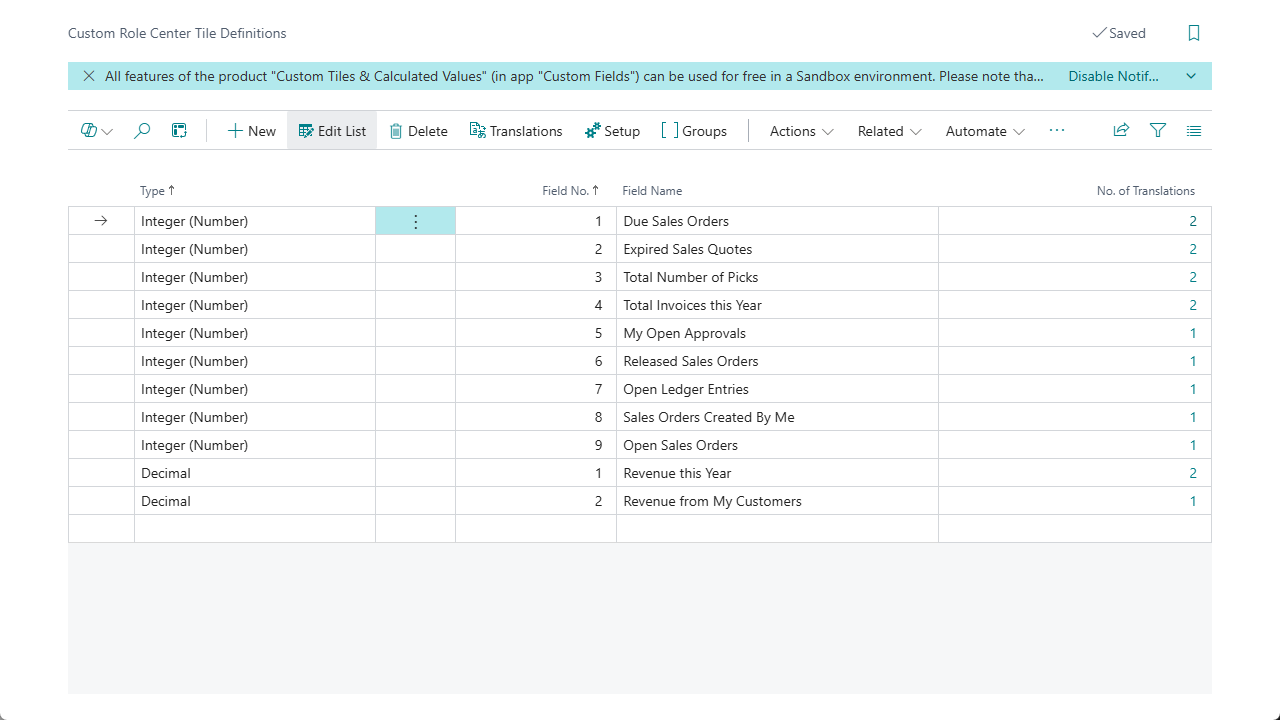Open the Automate dropdown
Viewport: 1280px width, 720px height.
985,131
